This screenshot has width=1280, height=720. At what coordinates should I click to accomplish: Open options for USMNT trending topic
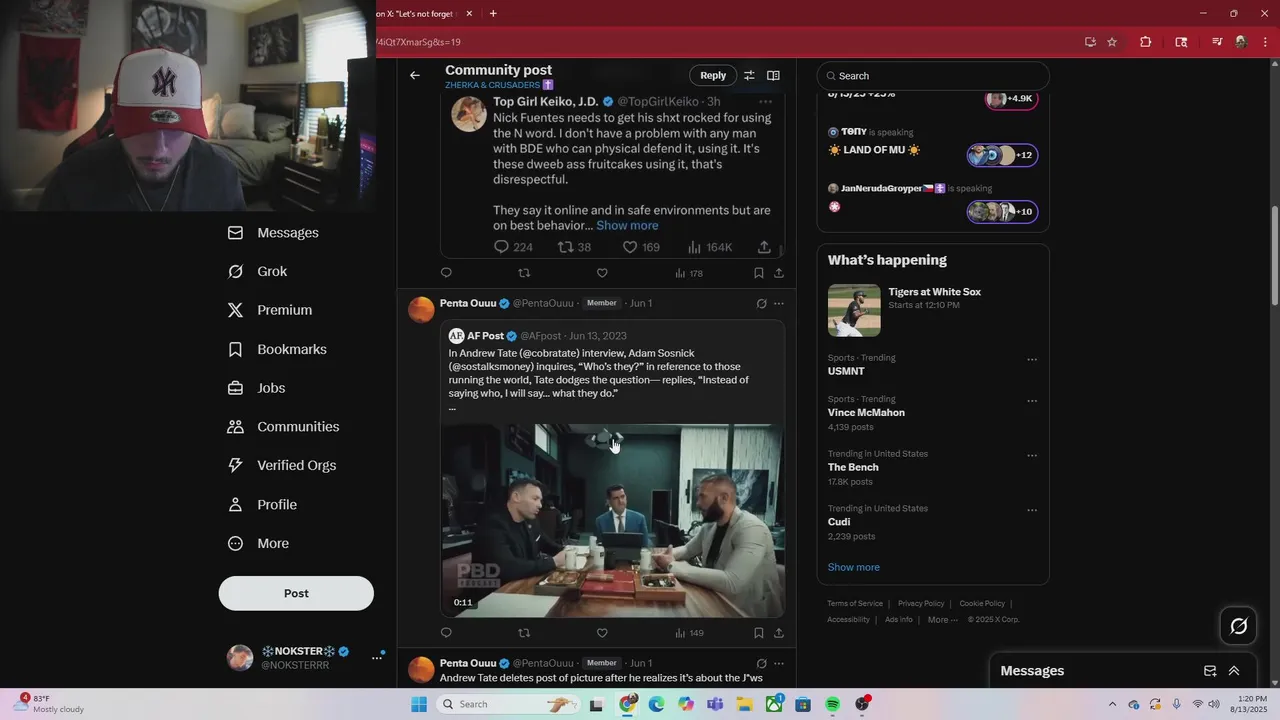(1032, 360)
